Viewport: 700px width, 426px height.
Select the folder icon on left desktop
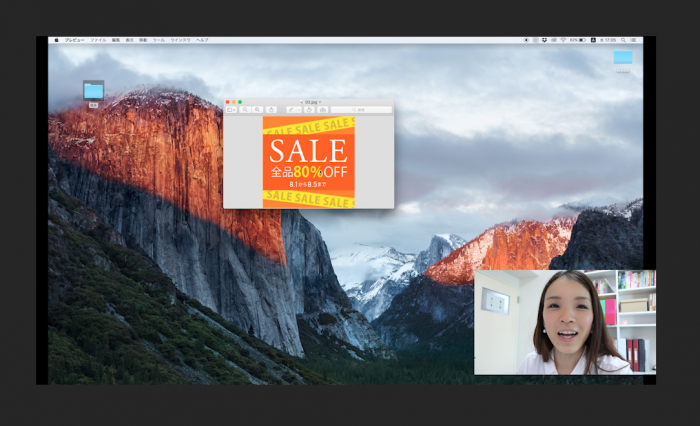pyautogui.click(x=93, y=91)
